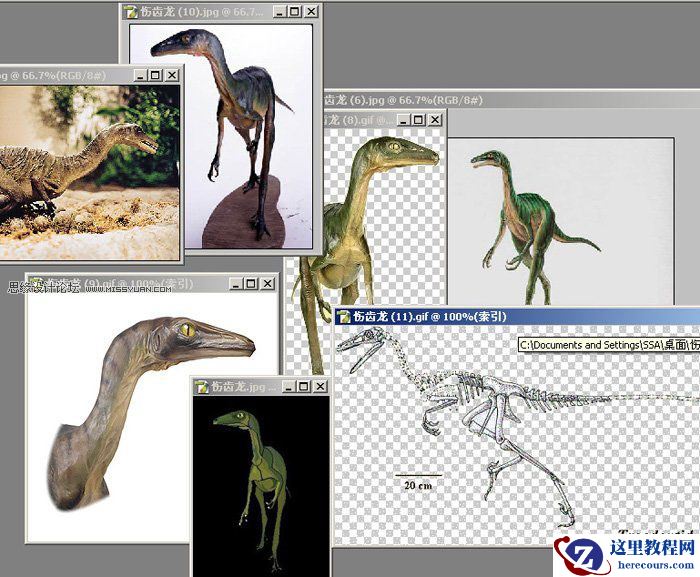The width and height of the screenshot is (700, 577).
Task: Minimize the 伤齿龙 (8).gif window
Action: pyautogui.click(x=404, y=120)
